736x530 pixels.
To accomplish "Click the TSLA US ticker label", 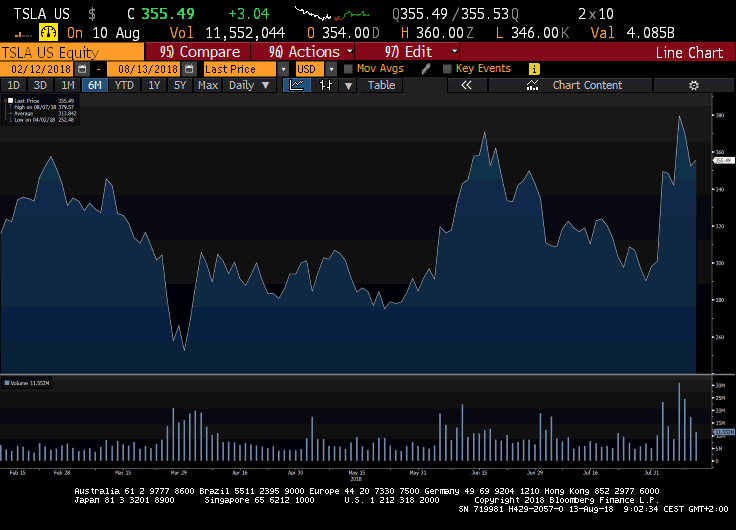I will tap(41, 14).
